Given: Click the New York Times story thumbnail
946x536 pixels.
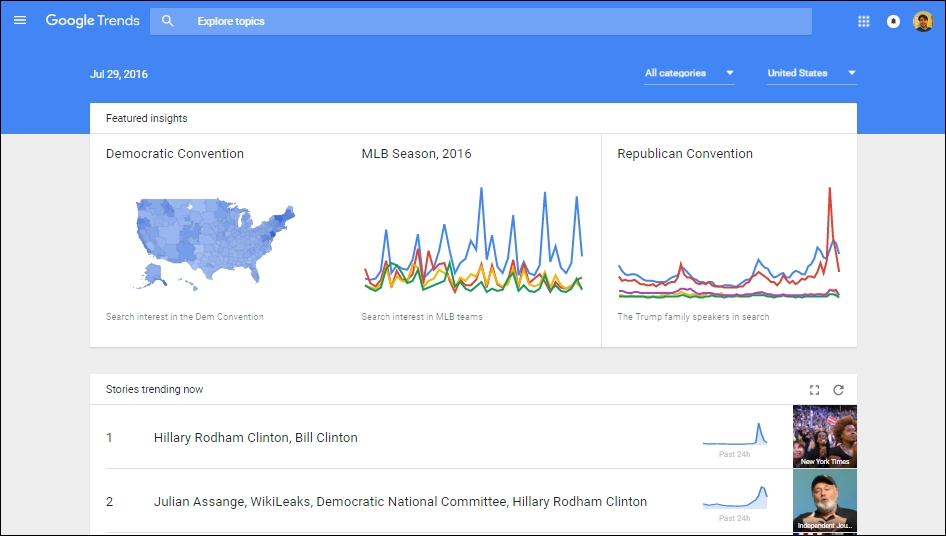Looking at the screenshot, I should [825, 436].
